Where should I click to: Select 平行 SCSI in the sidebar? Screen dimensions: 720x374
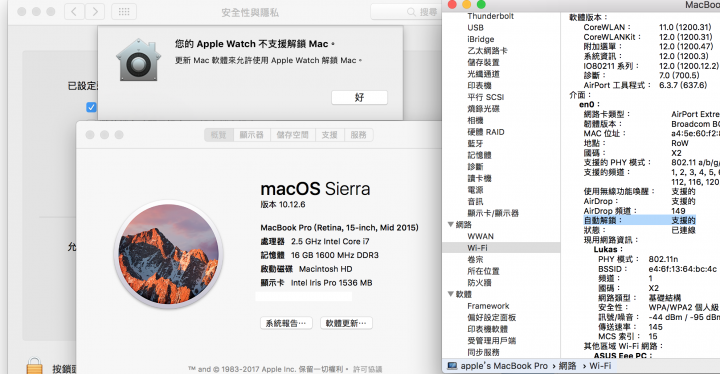(485, 97)
